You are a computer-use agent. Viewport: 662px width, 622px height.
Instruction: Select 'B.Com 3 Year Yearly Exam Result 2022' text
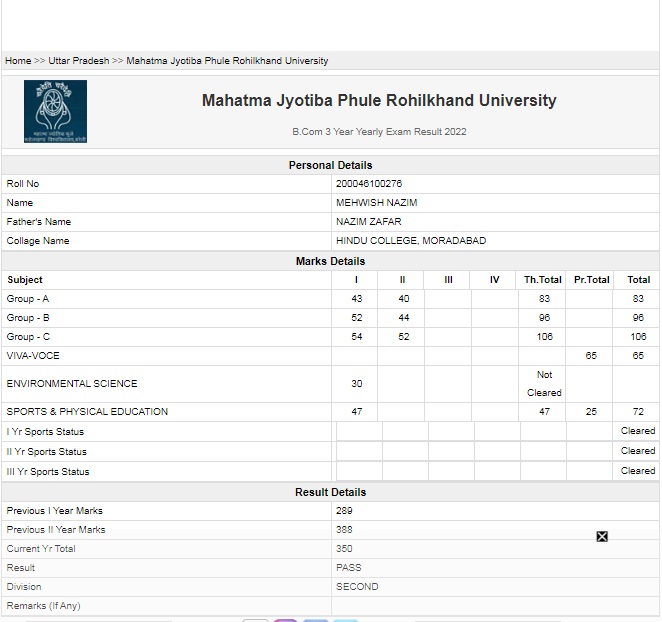click(379, 132)
